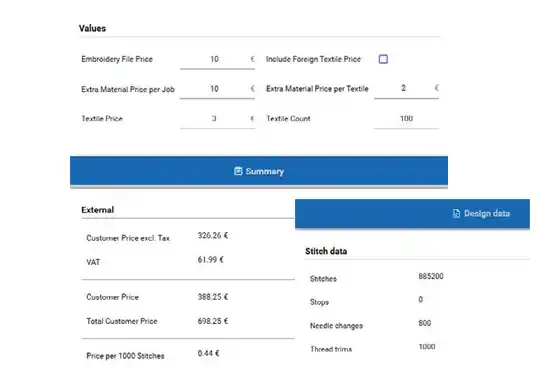
Task: Edit the Embroidery File Price field
Action: tap(217, 59)
